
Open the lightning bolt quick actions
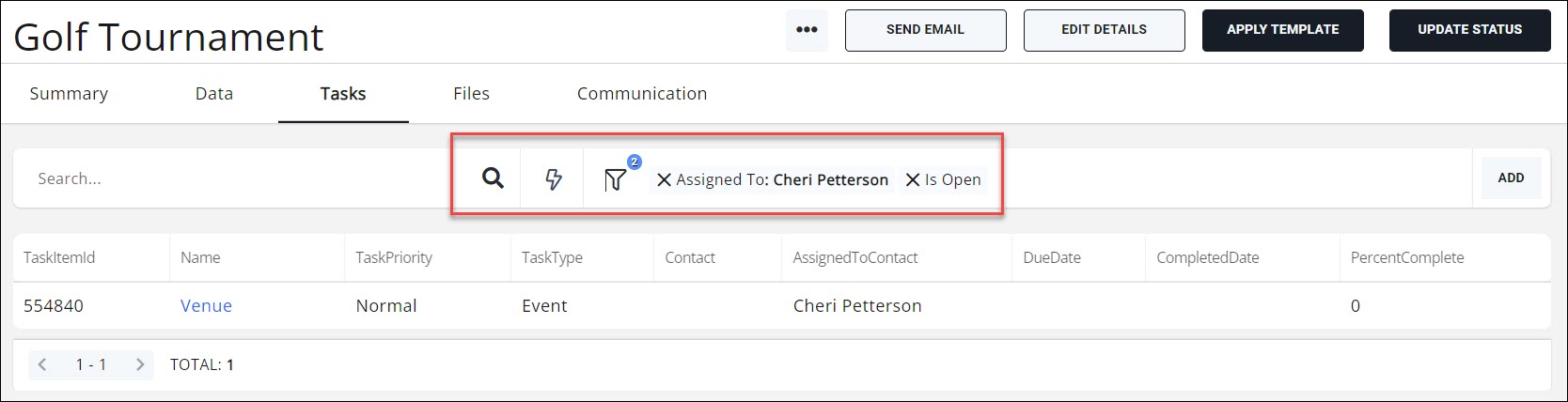554,178
